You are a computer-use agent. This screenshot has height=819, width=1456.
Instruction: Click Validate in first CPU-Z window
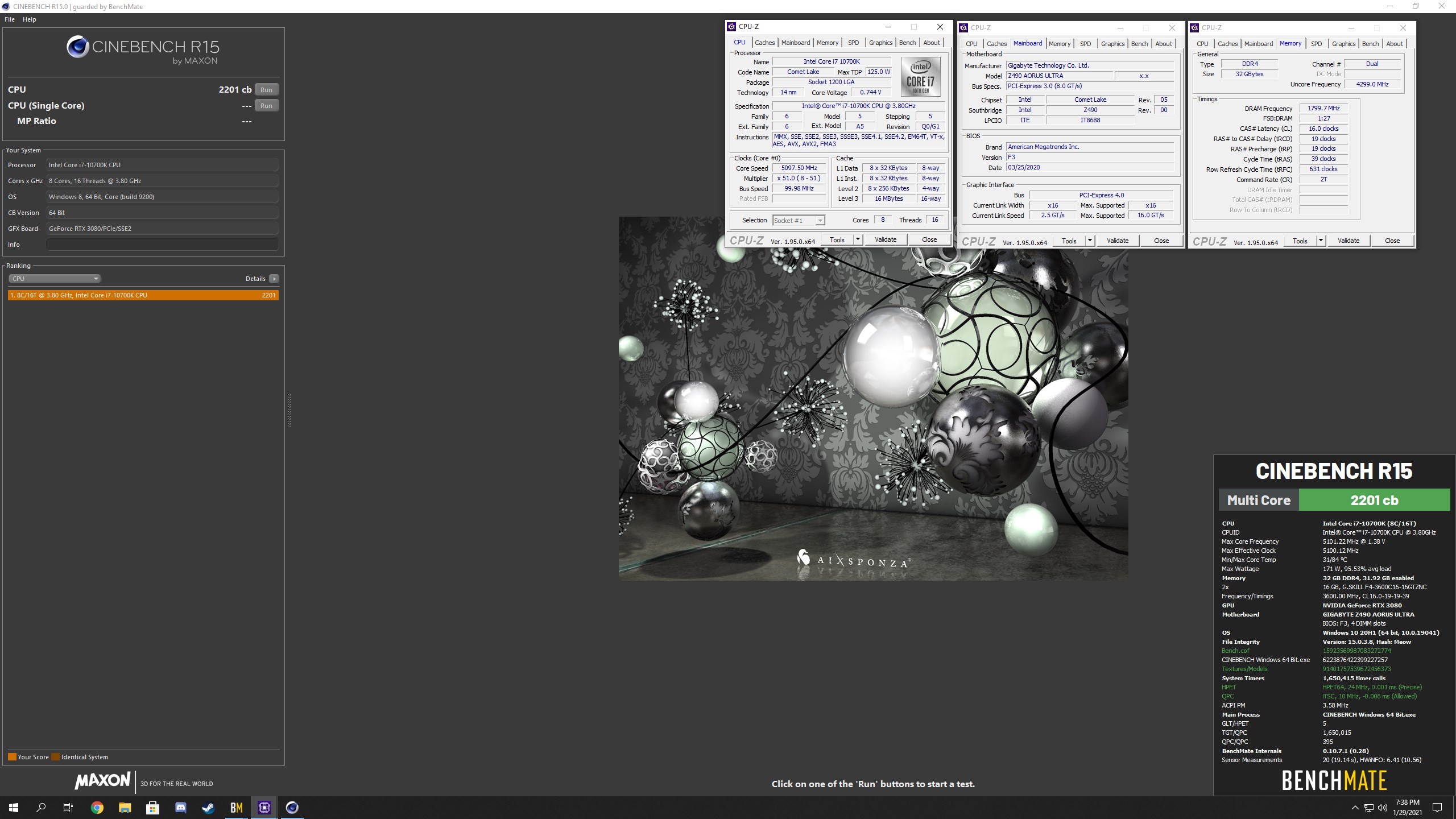[x=886, y=240]
